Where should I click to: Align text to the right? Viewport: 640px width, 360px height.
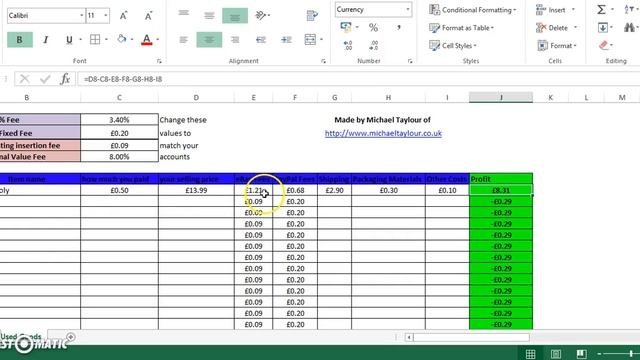click(235, 40)
